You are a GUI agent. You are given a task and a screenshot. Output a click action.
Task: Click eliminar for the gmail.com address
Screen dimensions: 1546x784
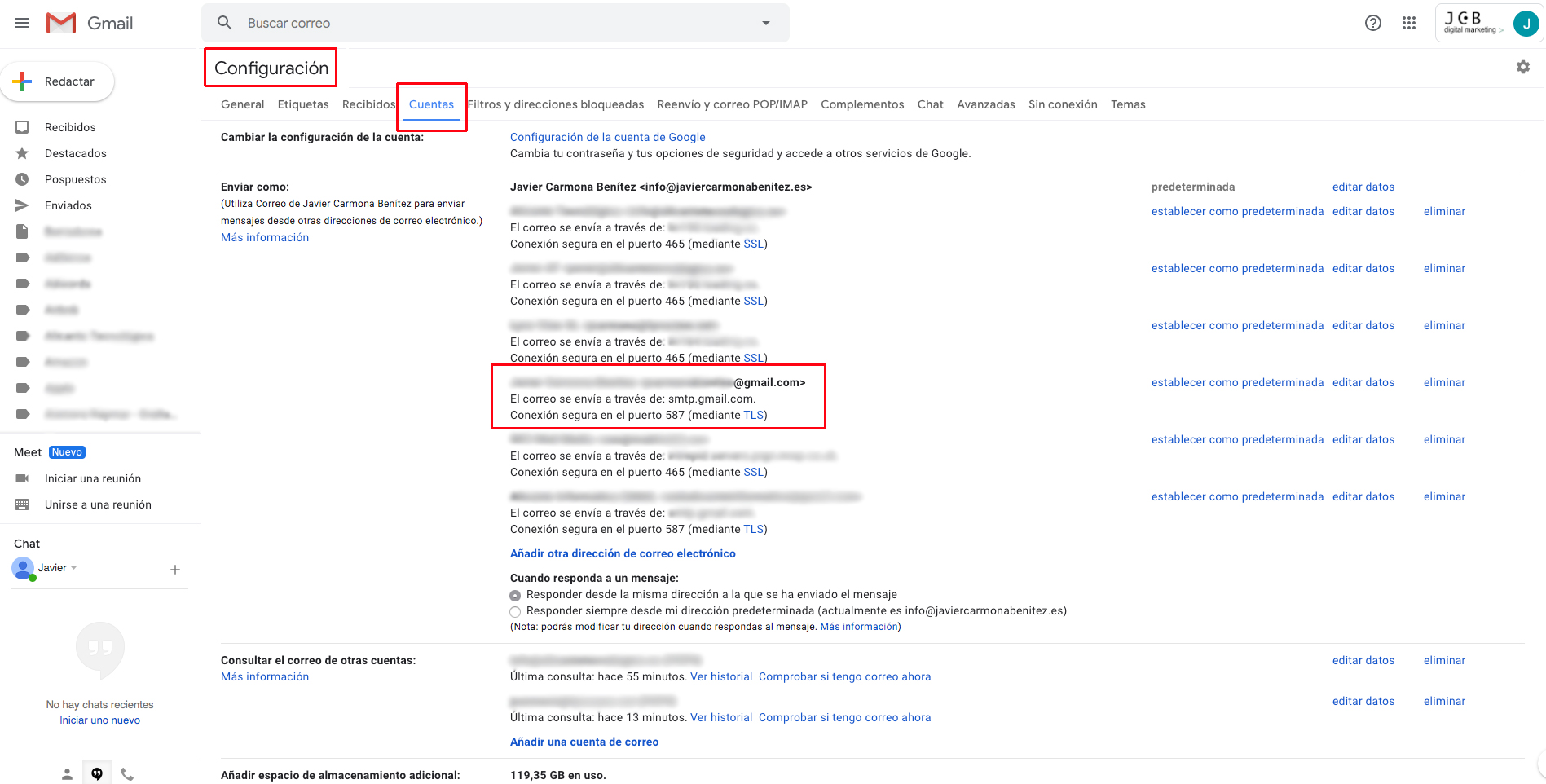point(1444,382)
